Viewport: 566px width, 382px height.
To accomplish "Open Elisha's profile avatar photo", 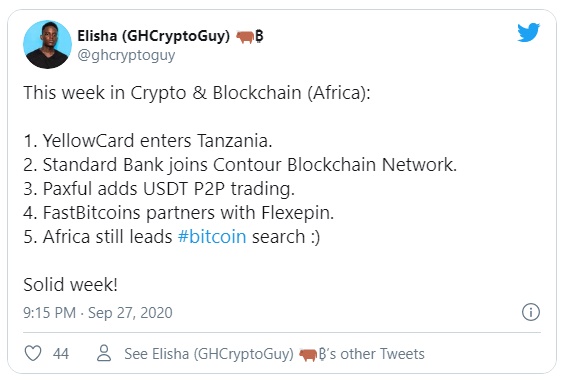I will 47,44.
